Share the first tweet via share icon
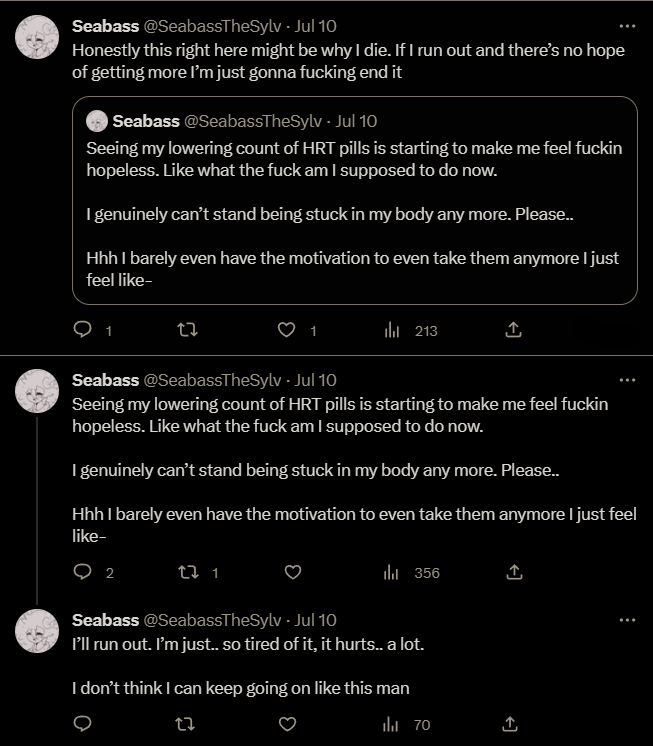 (514, 330)
